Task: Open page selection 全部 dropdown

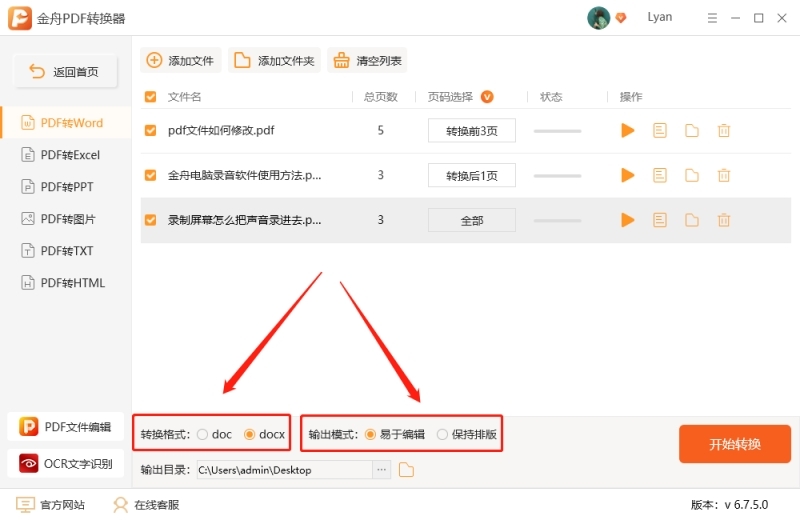Action: pyautogui.click(x=471, y=220)
